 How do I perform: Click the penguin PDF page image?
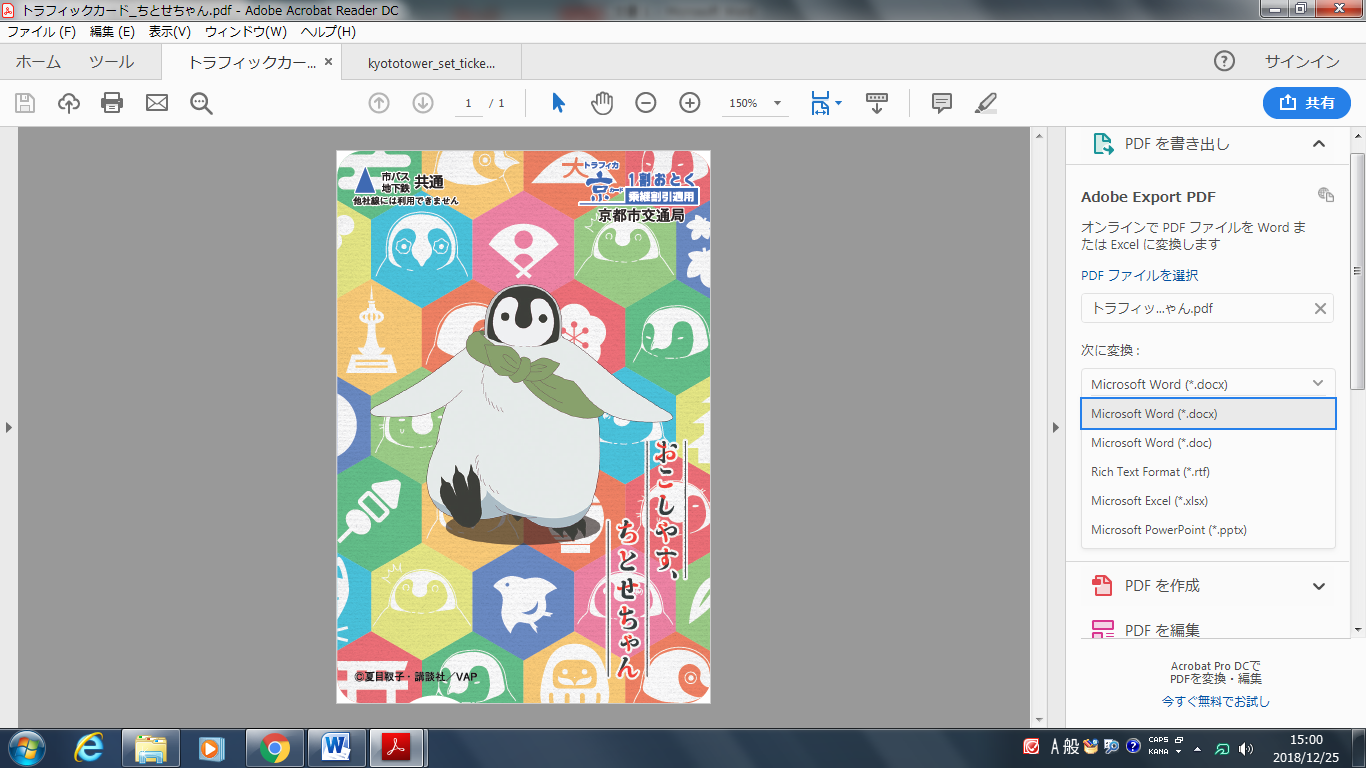coord(523,427)
